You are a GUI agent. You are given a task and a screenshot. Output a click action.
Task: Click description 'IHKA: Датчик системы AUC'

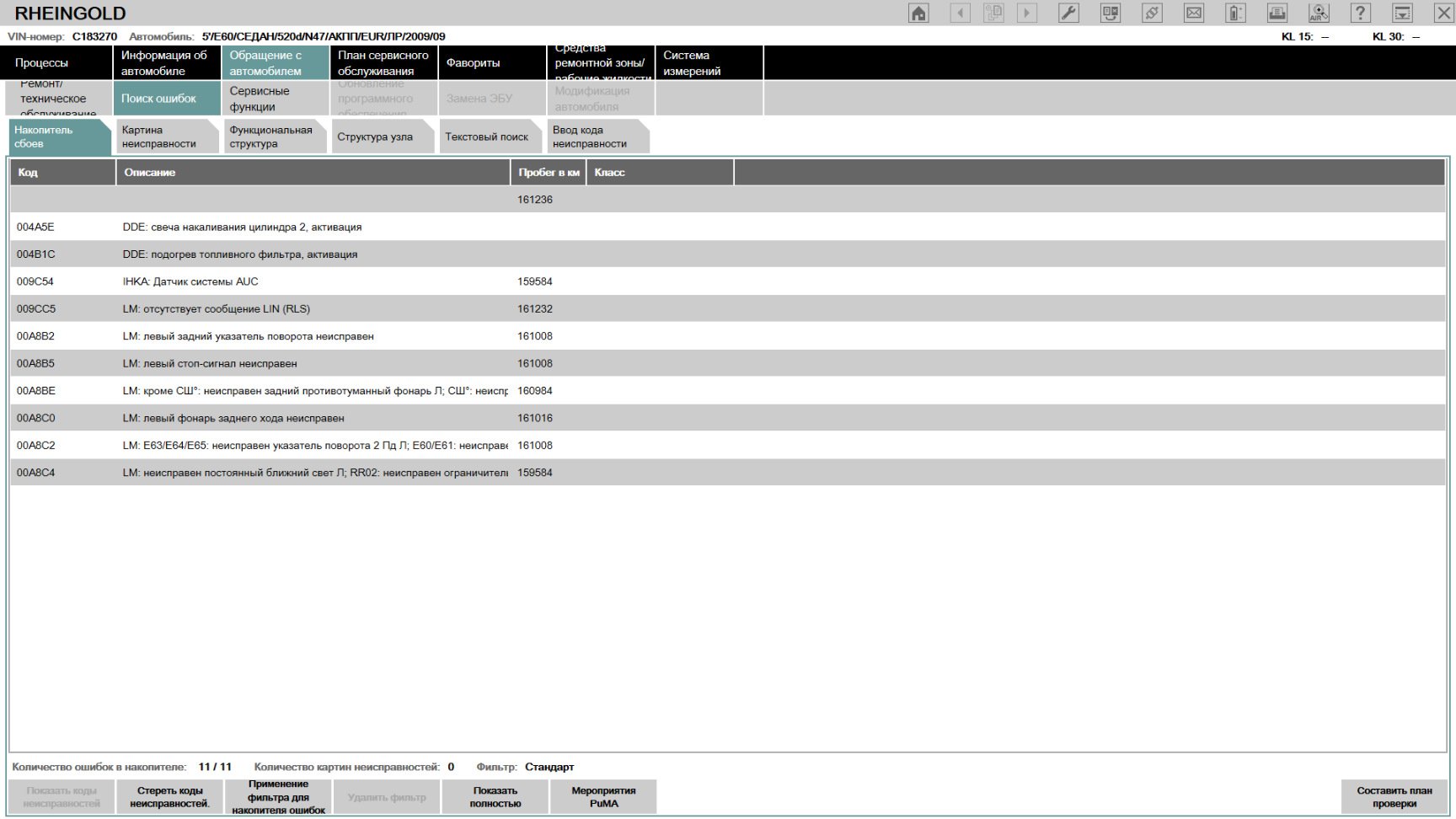[190, 281]
